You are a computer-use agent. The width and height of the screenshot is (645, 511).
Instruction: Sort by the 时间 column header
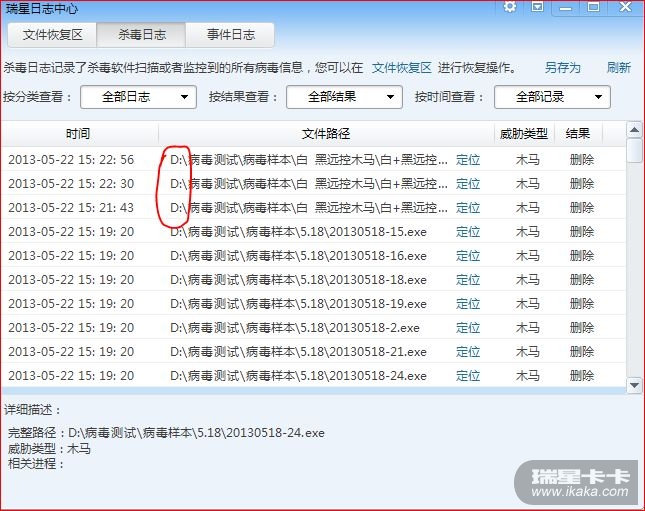(x=78, y=134)
